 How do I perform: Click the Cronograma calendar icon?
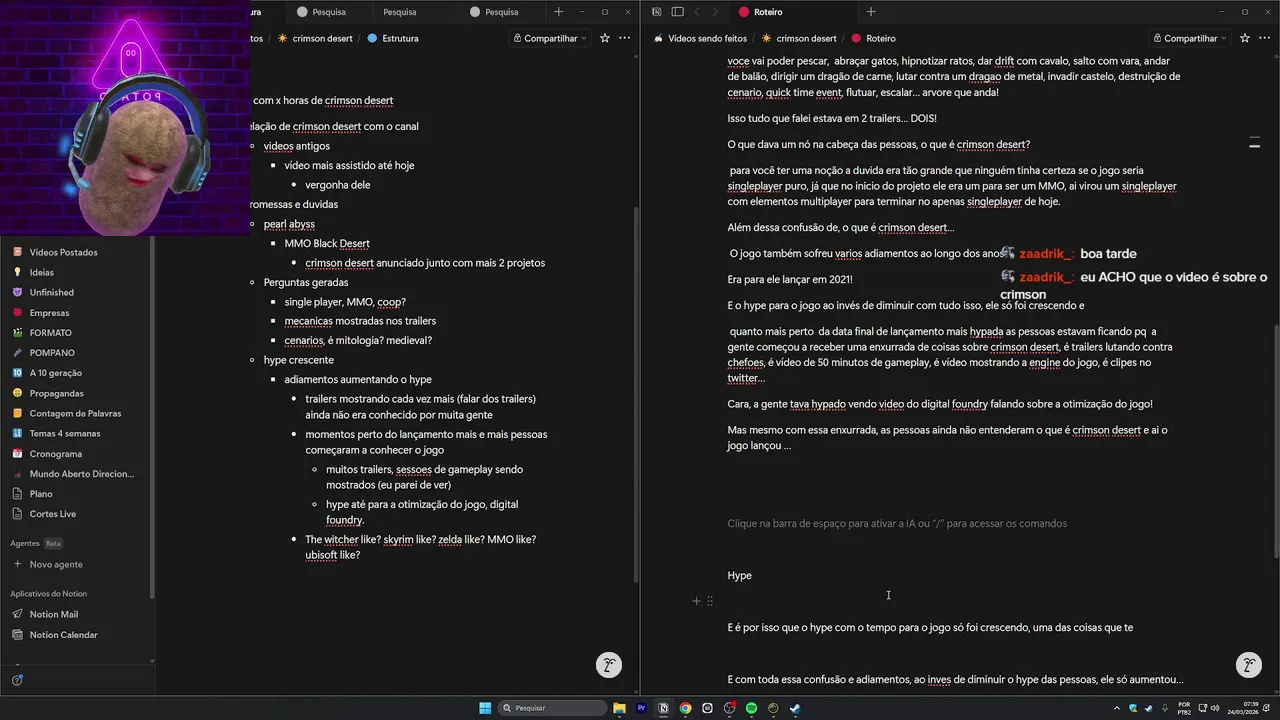[17, 454]
